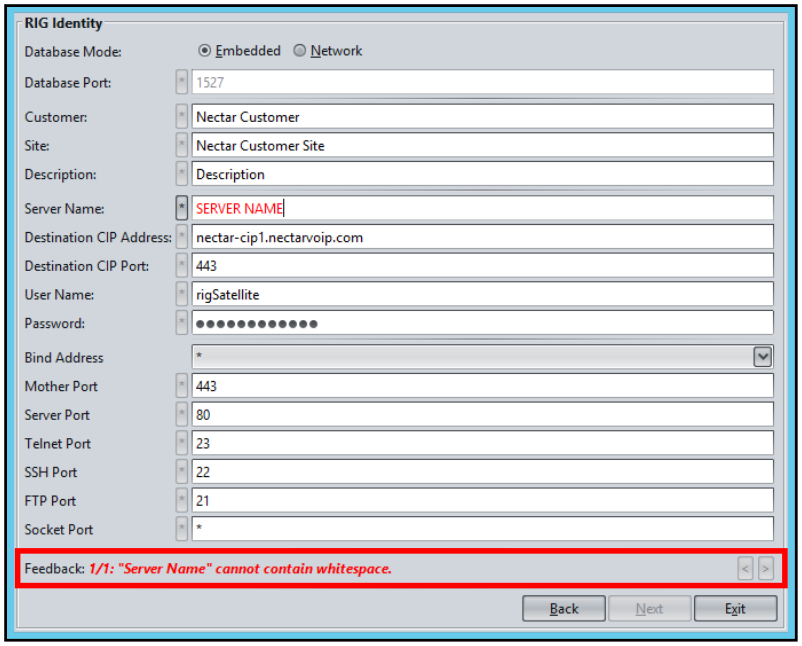The width and height of the screenshot is (802, 646).
Task: Show next feedback message arrow
Action: pos(766,569)
